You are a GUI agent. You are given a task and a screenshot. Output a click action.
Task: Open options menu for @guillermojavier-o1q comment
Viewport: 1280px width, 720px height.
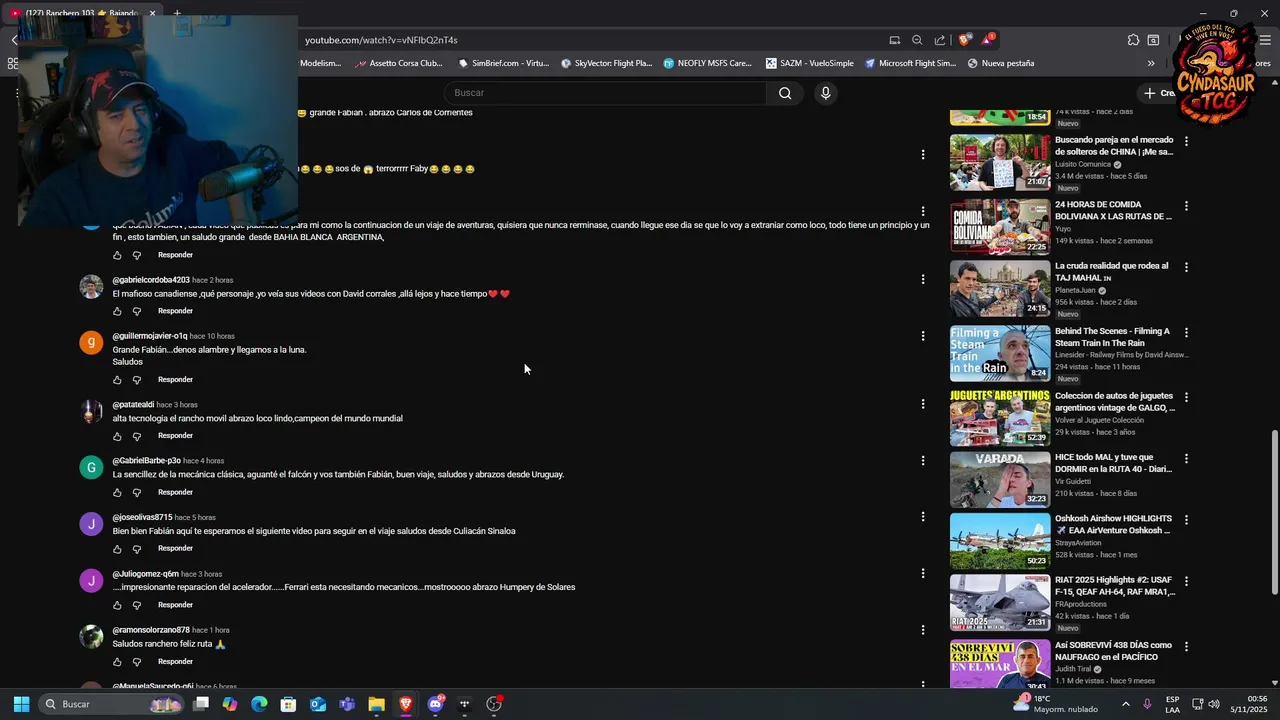click(923, 336)
